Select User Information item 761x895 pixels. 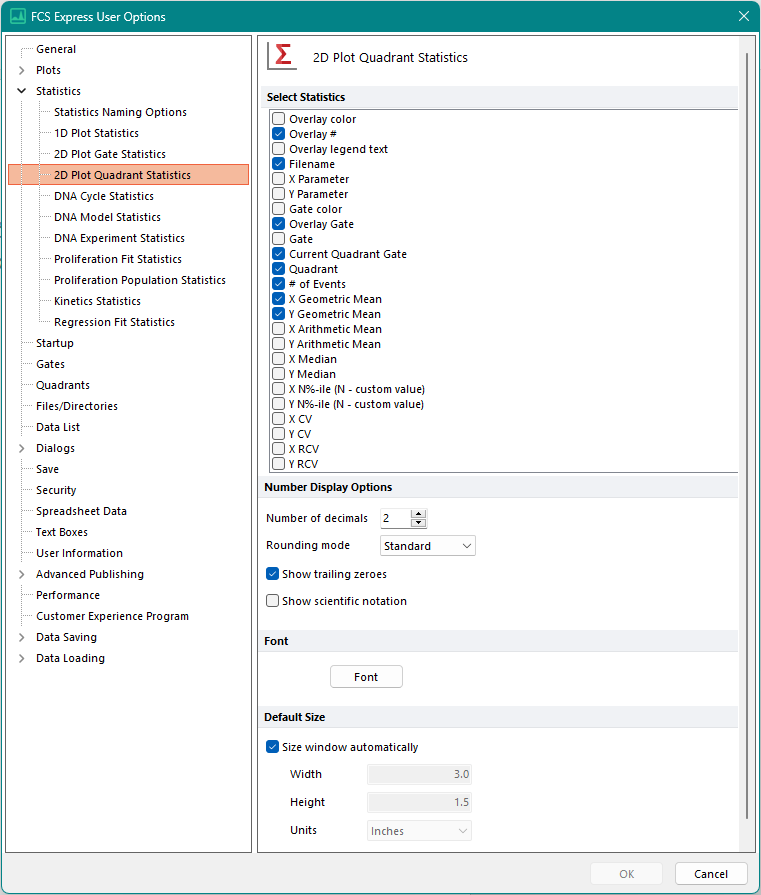[x=79, y=553]
